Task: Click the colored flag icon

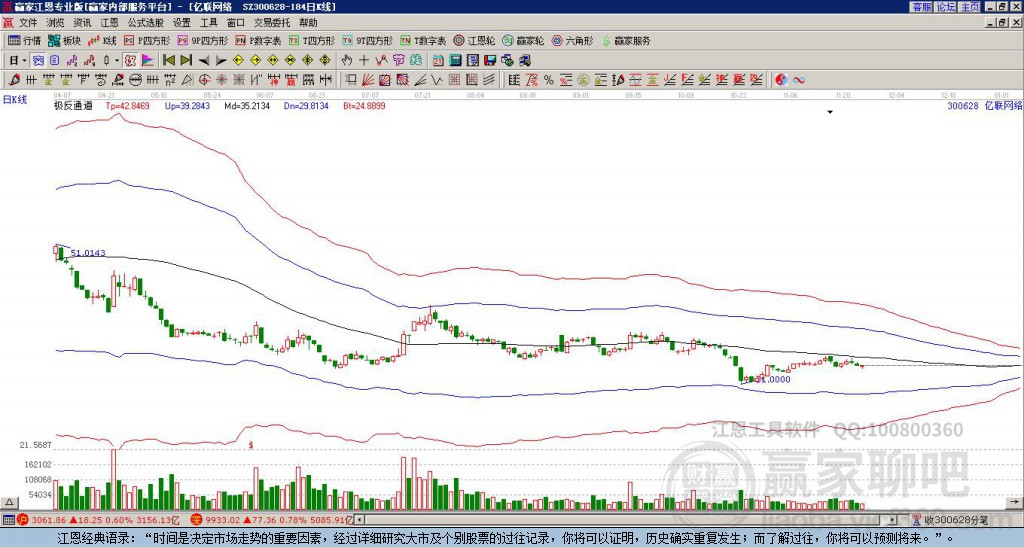Action: coord(148,61)
